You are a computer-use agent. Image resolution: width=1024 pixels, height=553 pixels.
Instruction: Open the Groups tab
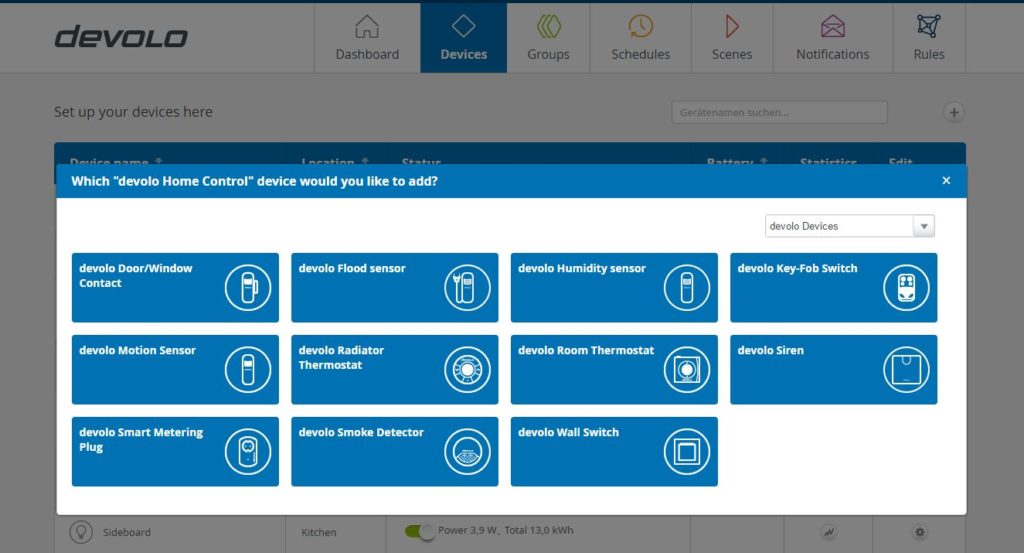pos(548,38)
